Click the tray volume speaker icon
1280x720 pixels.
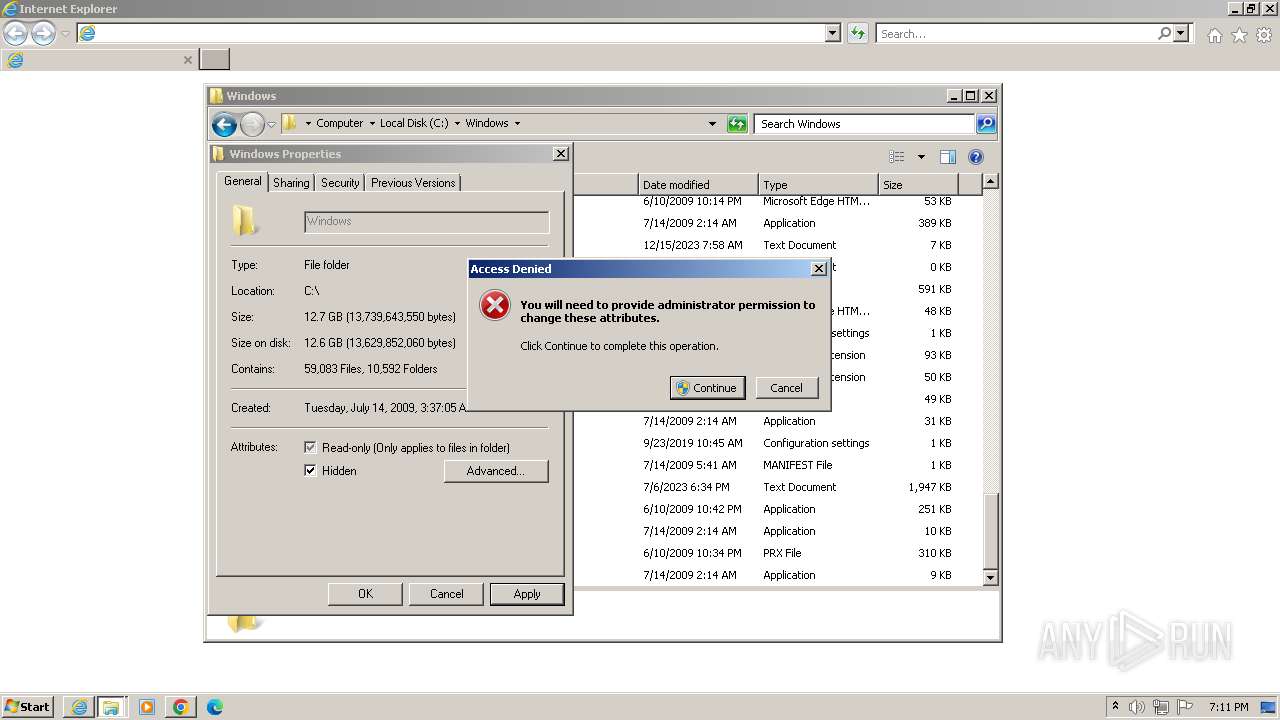[1138, 707]
